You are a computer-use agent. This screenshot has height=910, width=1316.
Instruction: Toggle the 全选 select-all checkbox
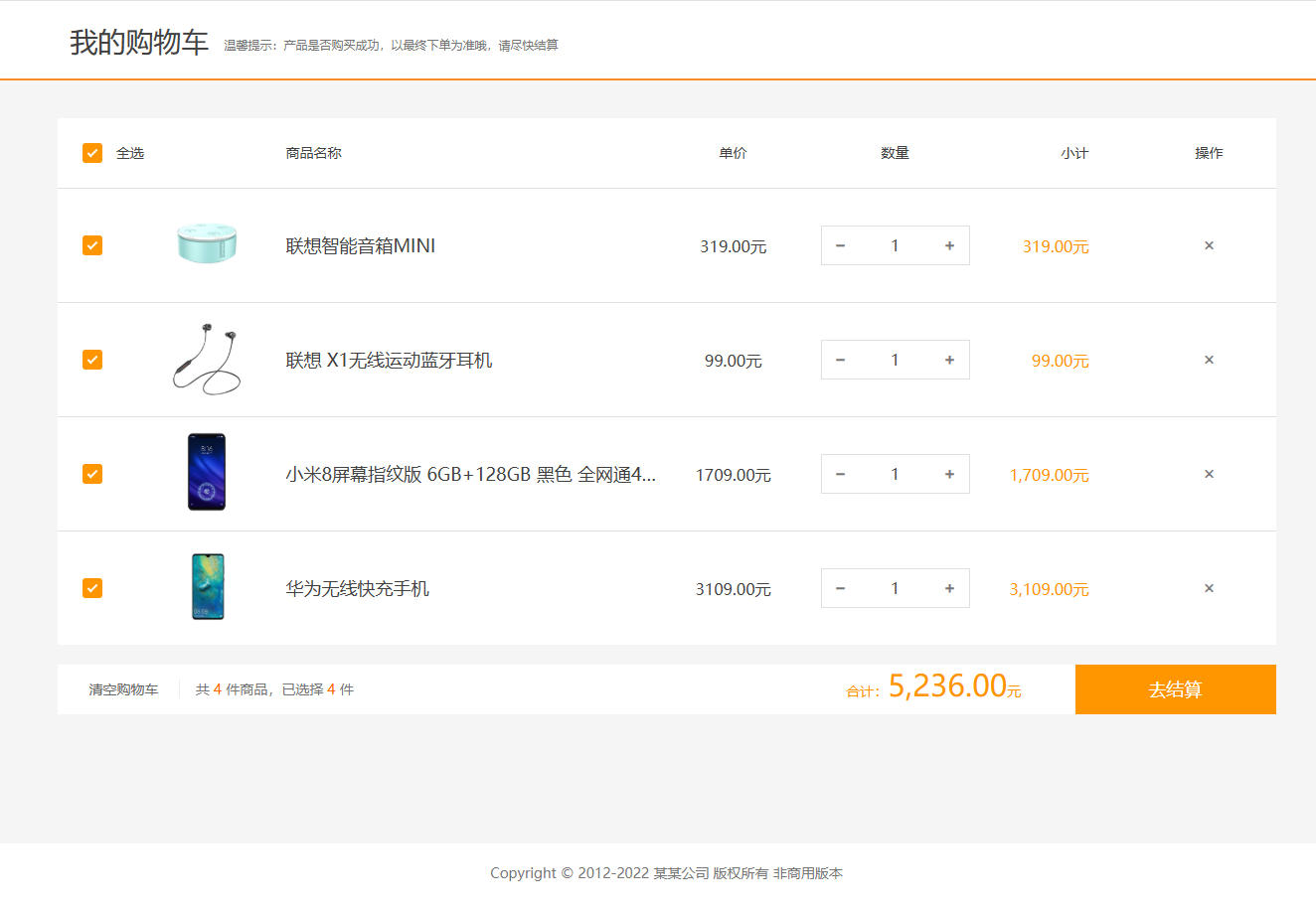pos(92,153)
